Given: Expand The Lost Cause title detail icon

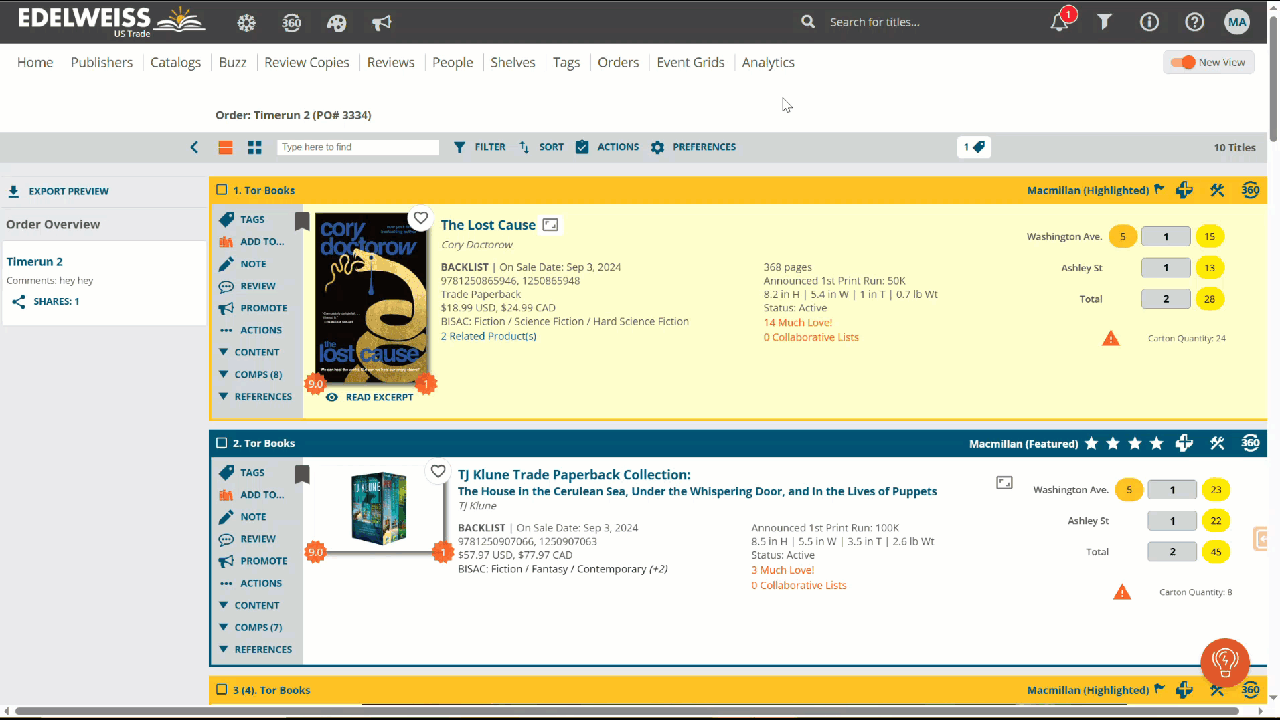Looking at the screenshot, I should [x=550, y=225].
